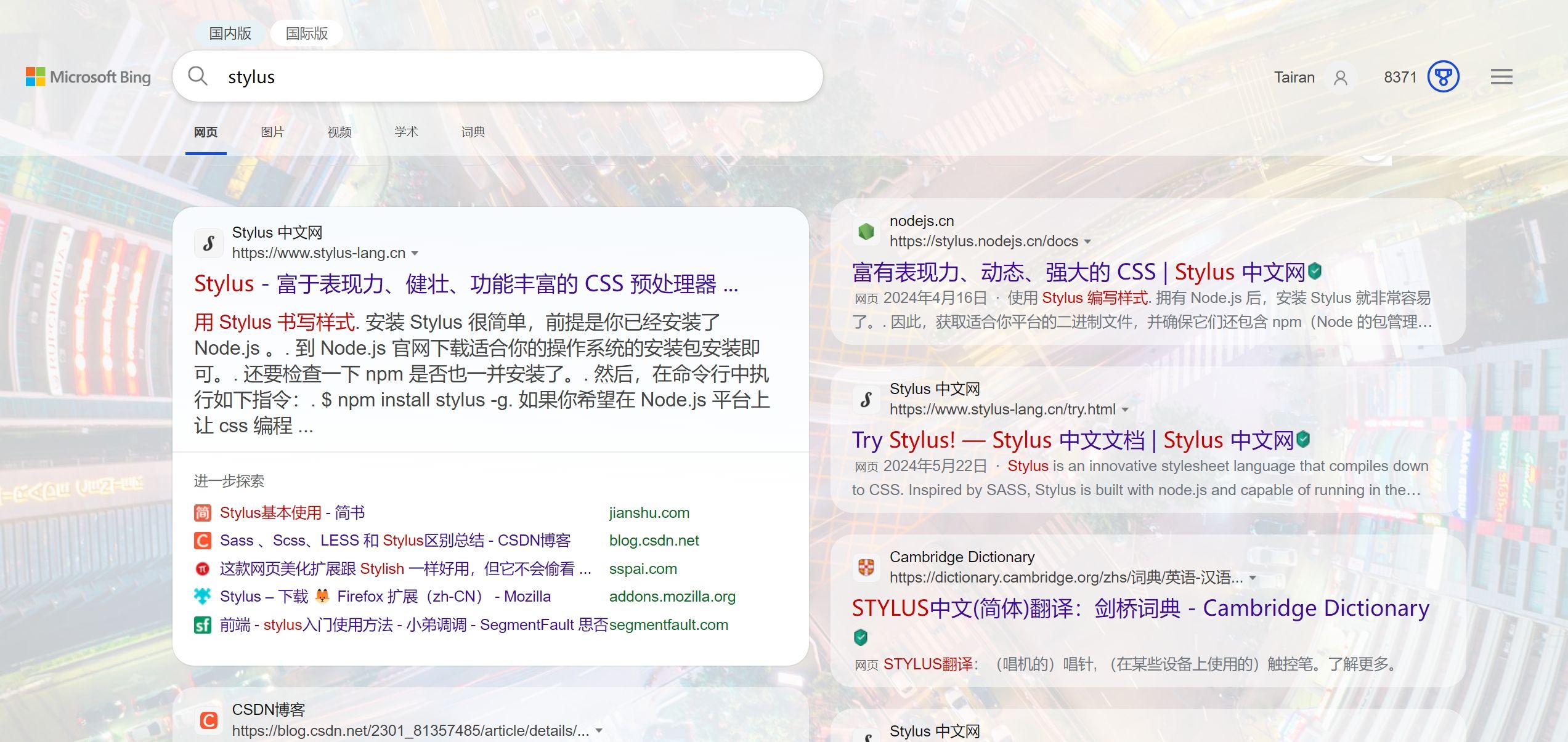
Task: Switch to the 视频 tab
Action: tap(339, 132)
